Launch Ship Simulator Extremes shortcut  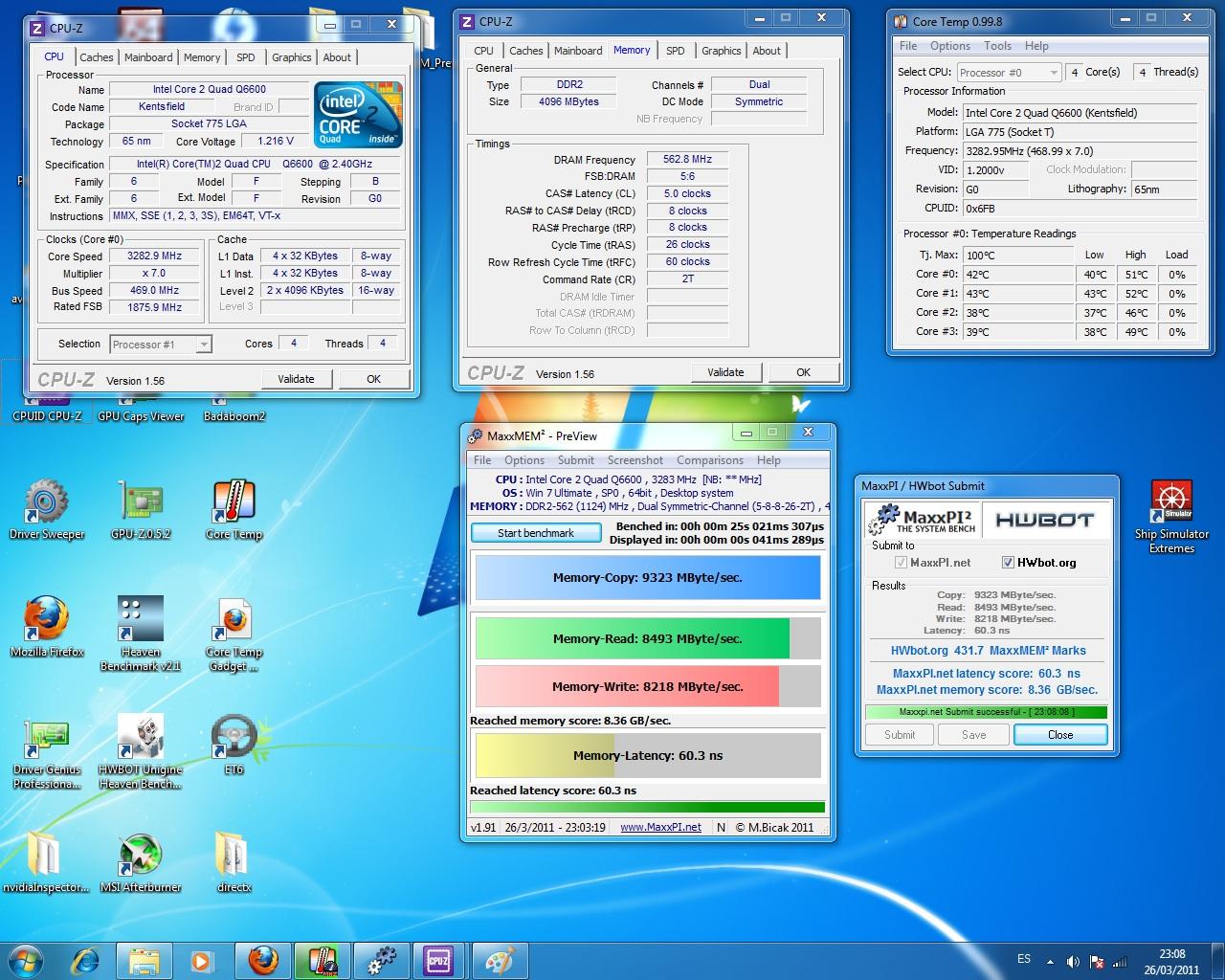(x=1171, y=516)
